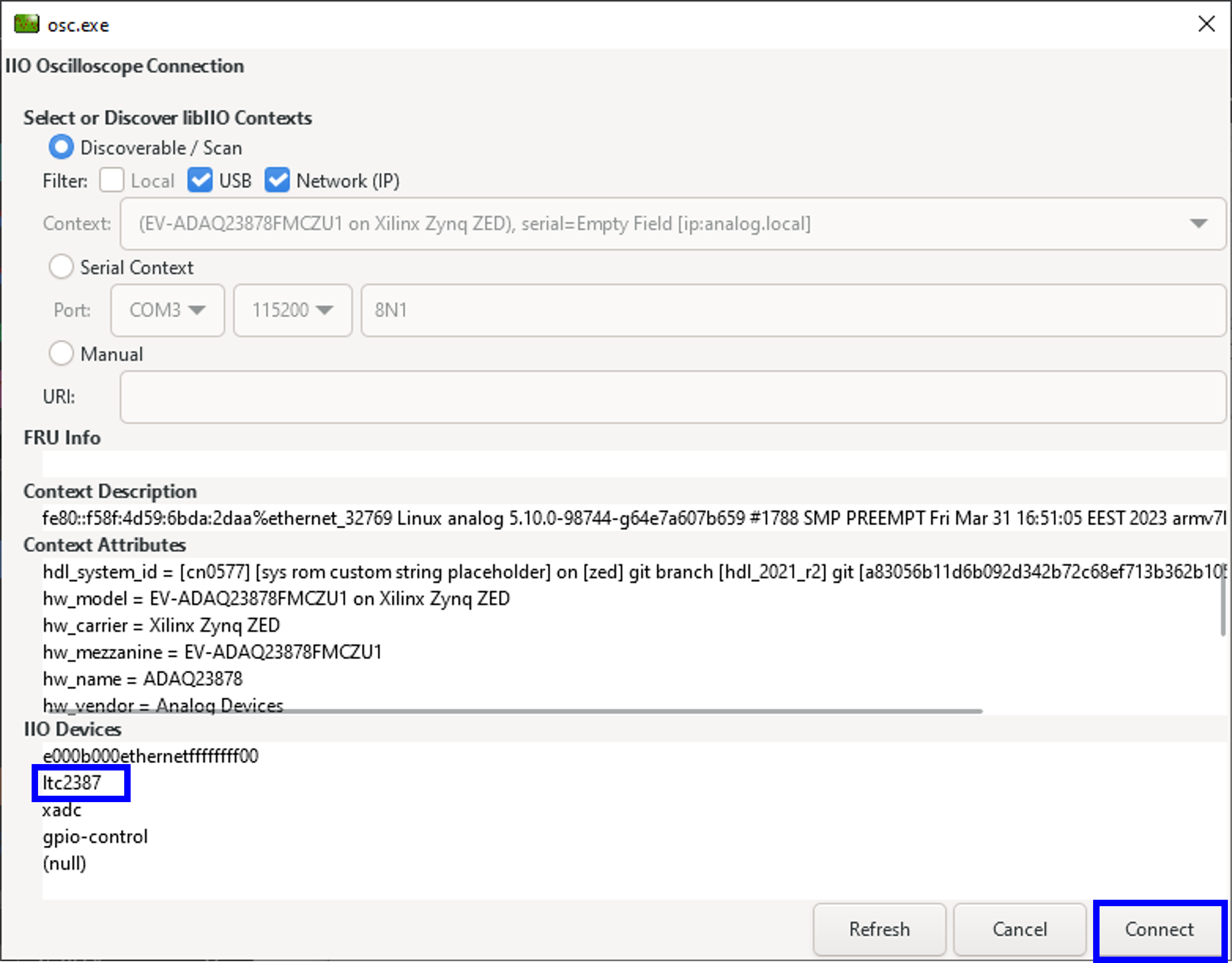Image resolution: width=1232 pixels, height=963 pixels.
Task: Open the 115200 baud rate dropdown
Action: point(293,310)
